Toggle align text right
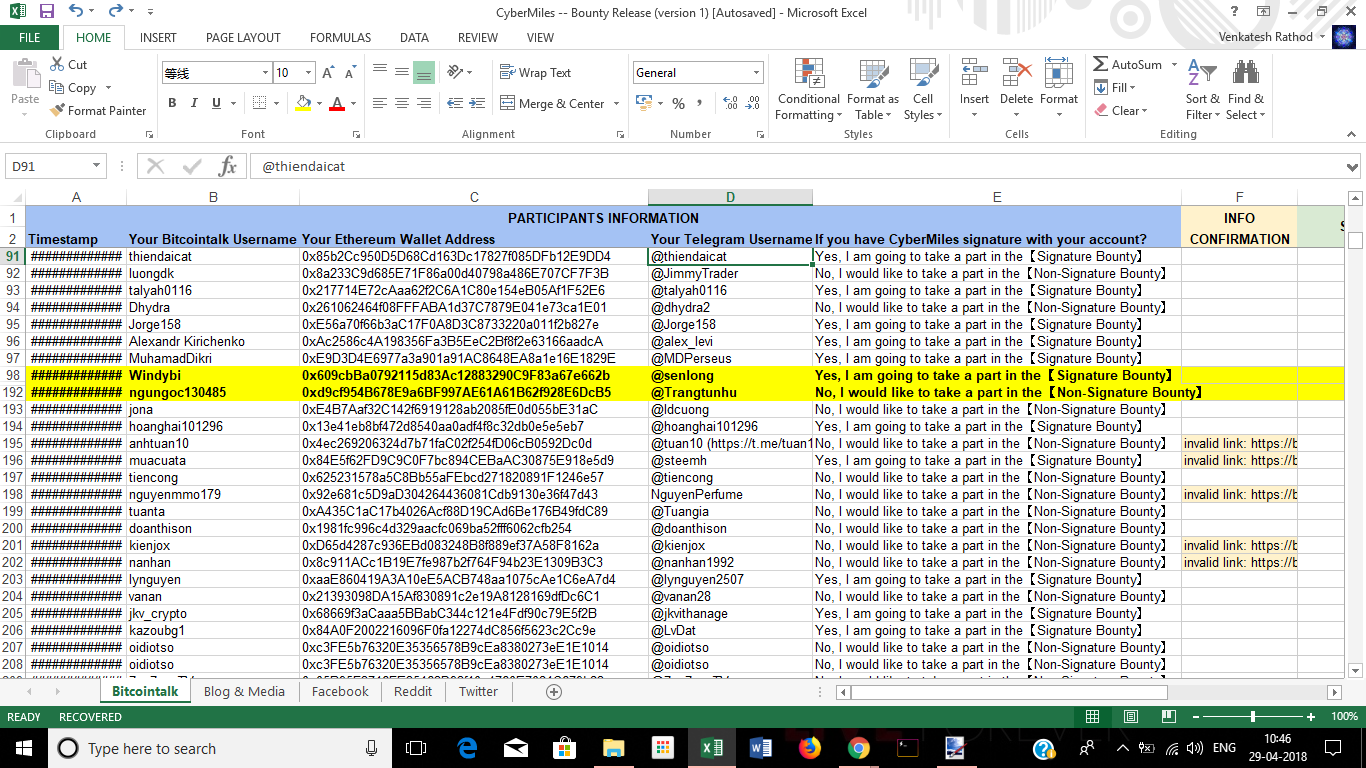The width and height of the screenshot is (1366, 768). [423, 103]
